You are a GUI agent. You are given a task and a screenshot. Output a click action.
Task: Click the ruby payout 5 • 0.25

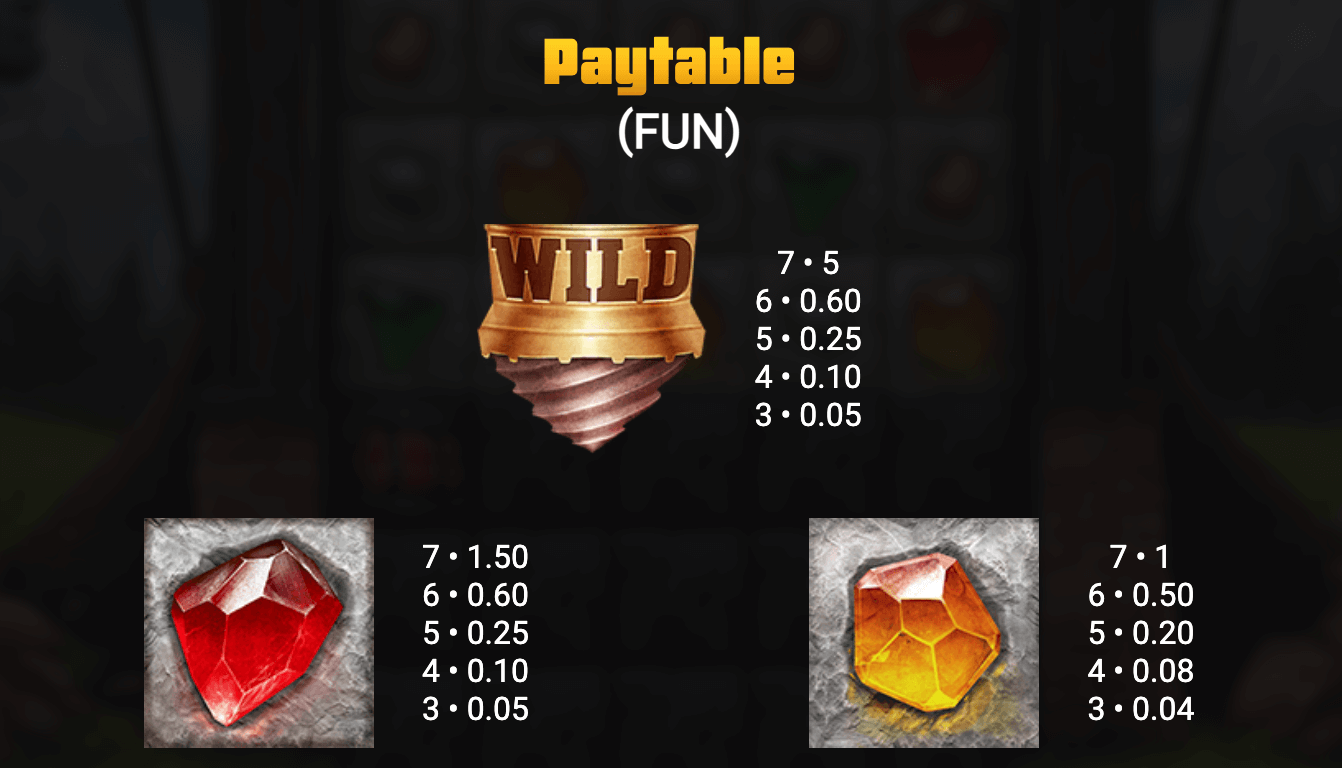coord(475,633)
